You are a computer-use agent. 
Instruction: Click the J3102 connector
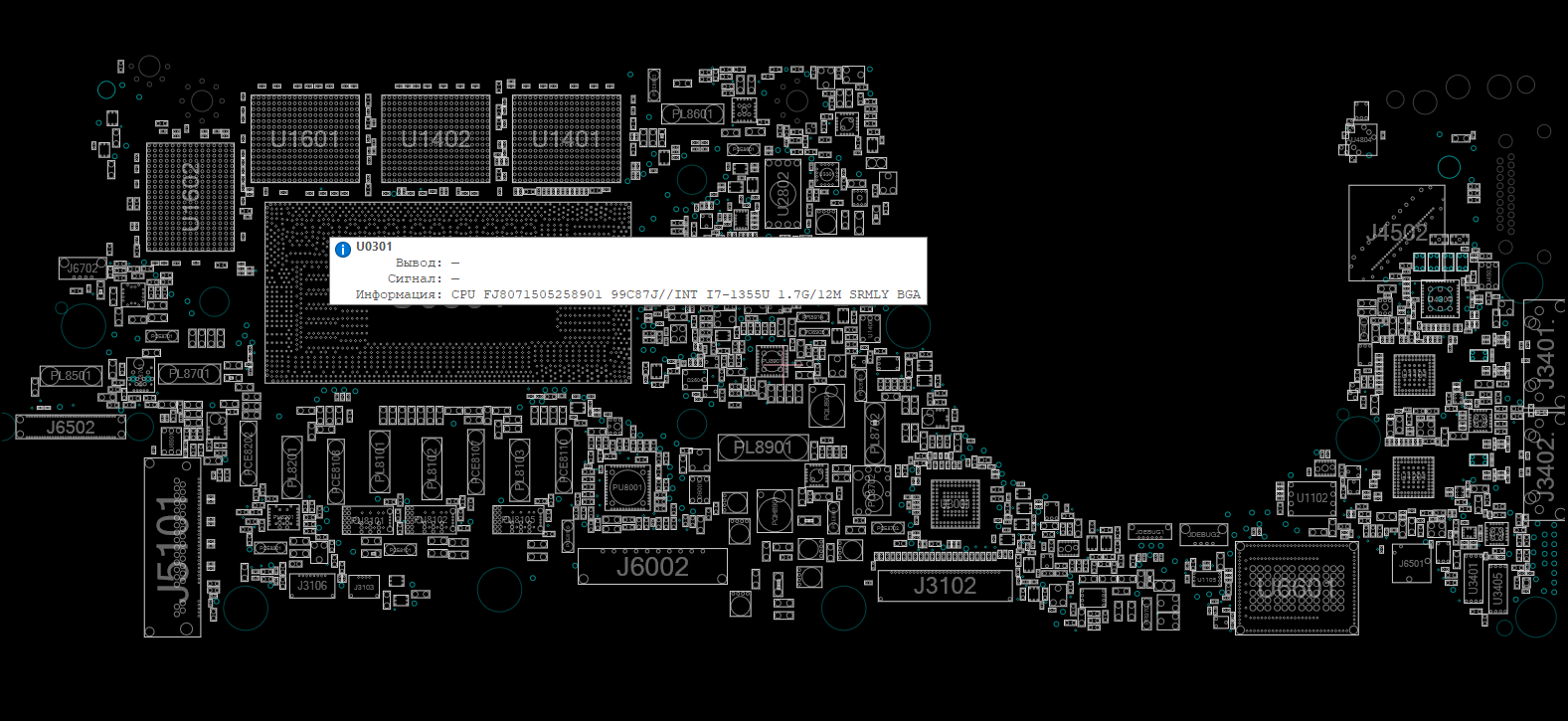pyautogui.click(x=945, y=586)
